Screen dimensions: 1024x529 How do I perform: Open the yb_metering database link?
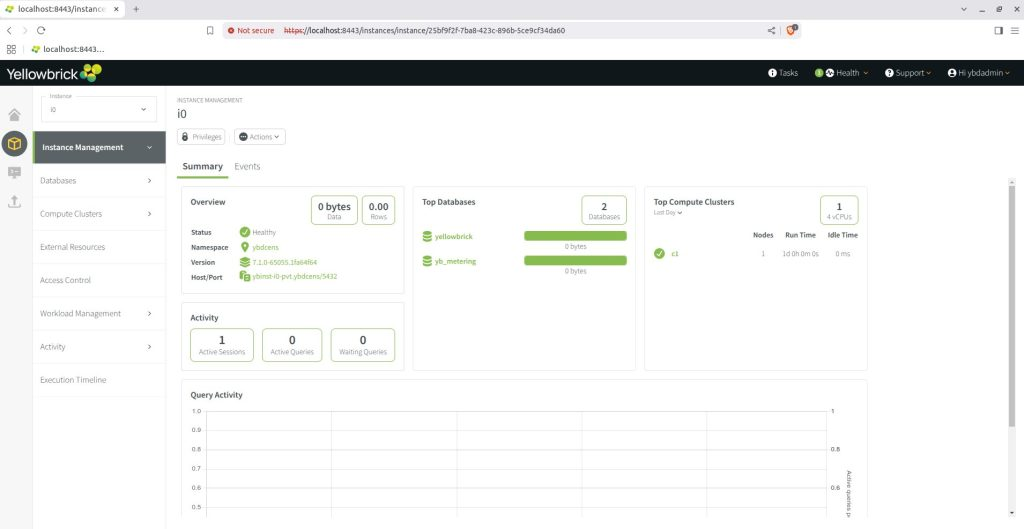coord(455,261)
